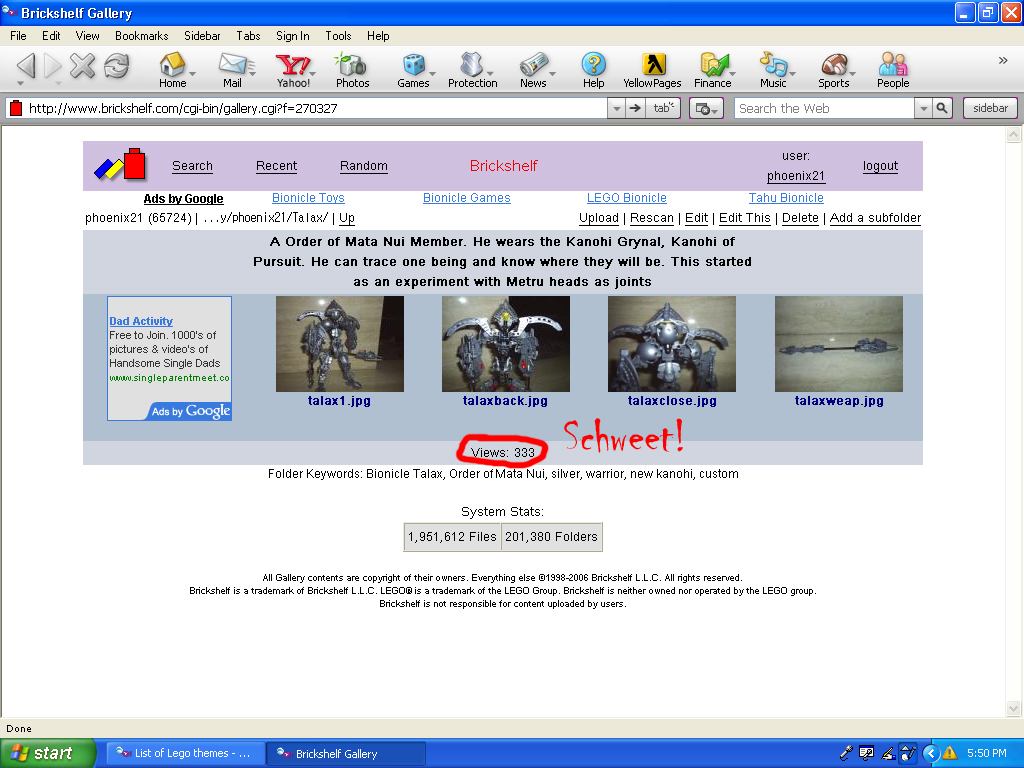Click the Windows start button
The width and height of the screenshot is (1024, 768).
(x=48, y=753)
